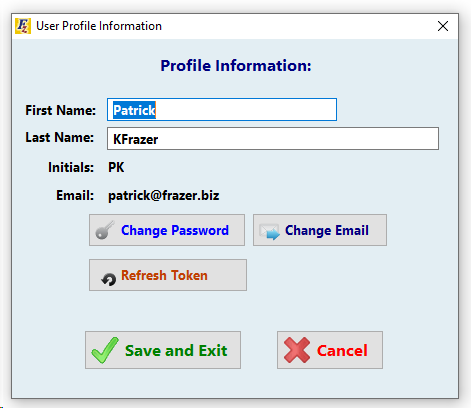Screen dimensions: 471x408
Task: Click the highlighted Patrick text
Action: [x=134, y=110]
